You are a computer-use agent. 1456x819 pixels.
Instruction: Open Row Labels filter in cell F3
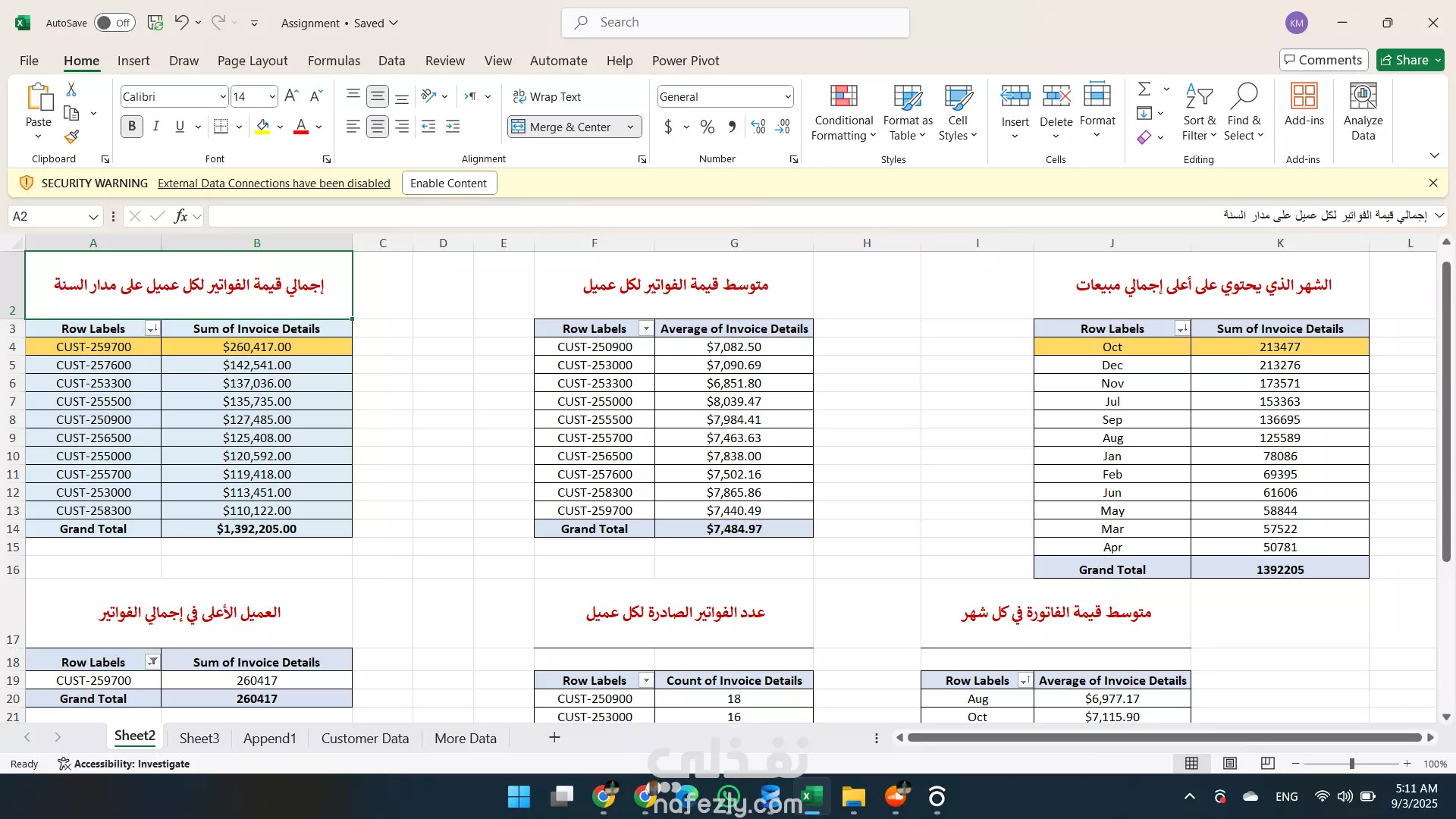coord(646,328)
